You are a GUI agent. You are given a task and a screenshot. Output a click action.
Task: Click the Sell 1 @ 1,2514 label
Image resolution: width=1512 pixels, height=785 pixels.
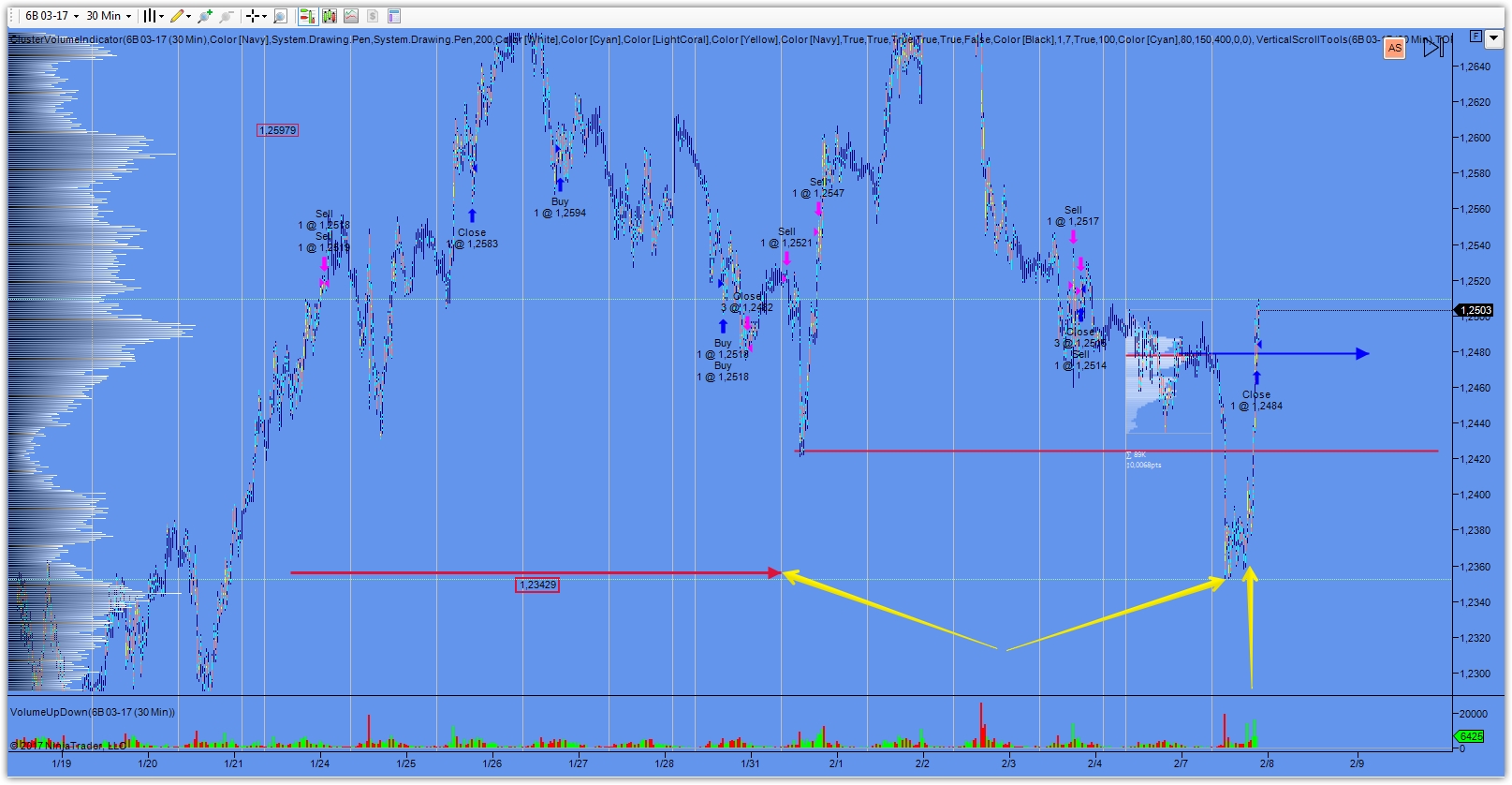[1080, 360]
